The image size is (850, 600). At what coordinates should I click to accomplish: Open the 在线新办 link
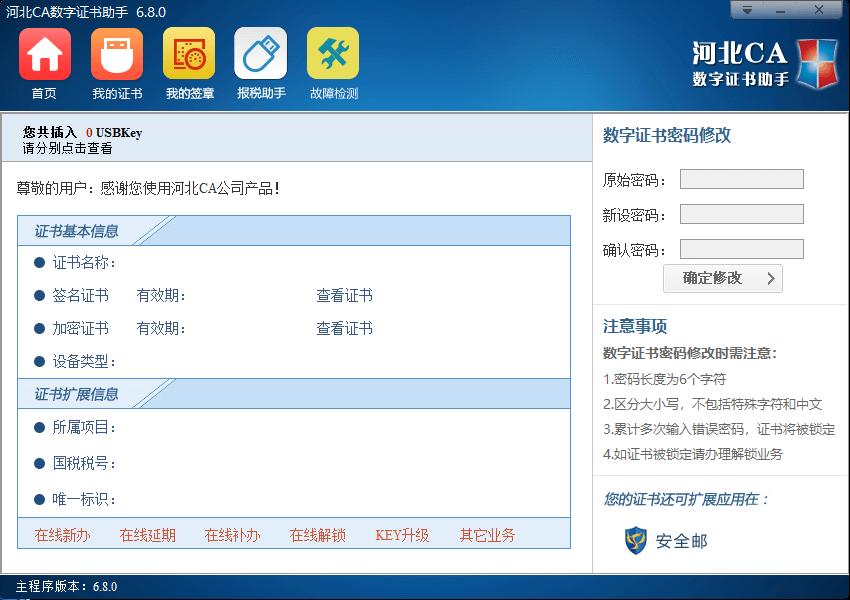click(x=62, y=536)
